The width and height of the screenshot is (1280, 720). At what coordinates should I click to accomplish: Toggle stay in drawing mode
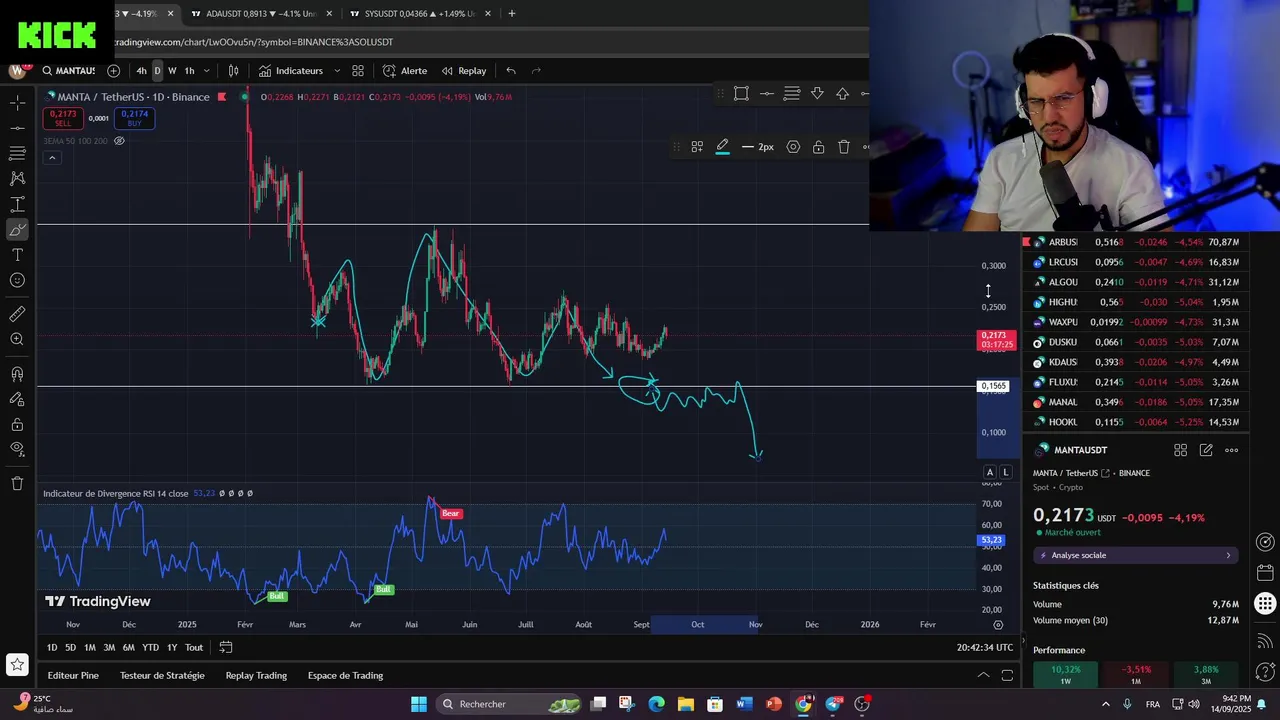[x=17, y=399]
